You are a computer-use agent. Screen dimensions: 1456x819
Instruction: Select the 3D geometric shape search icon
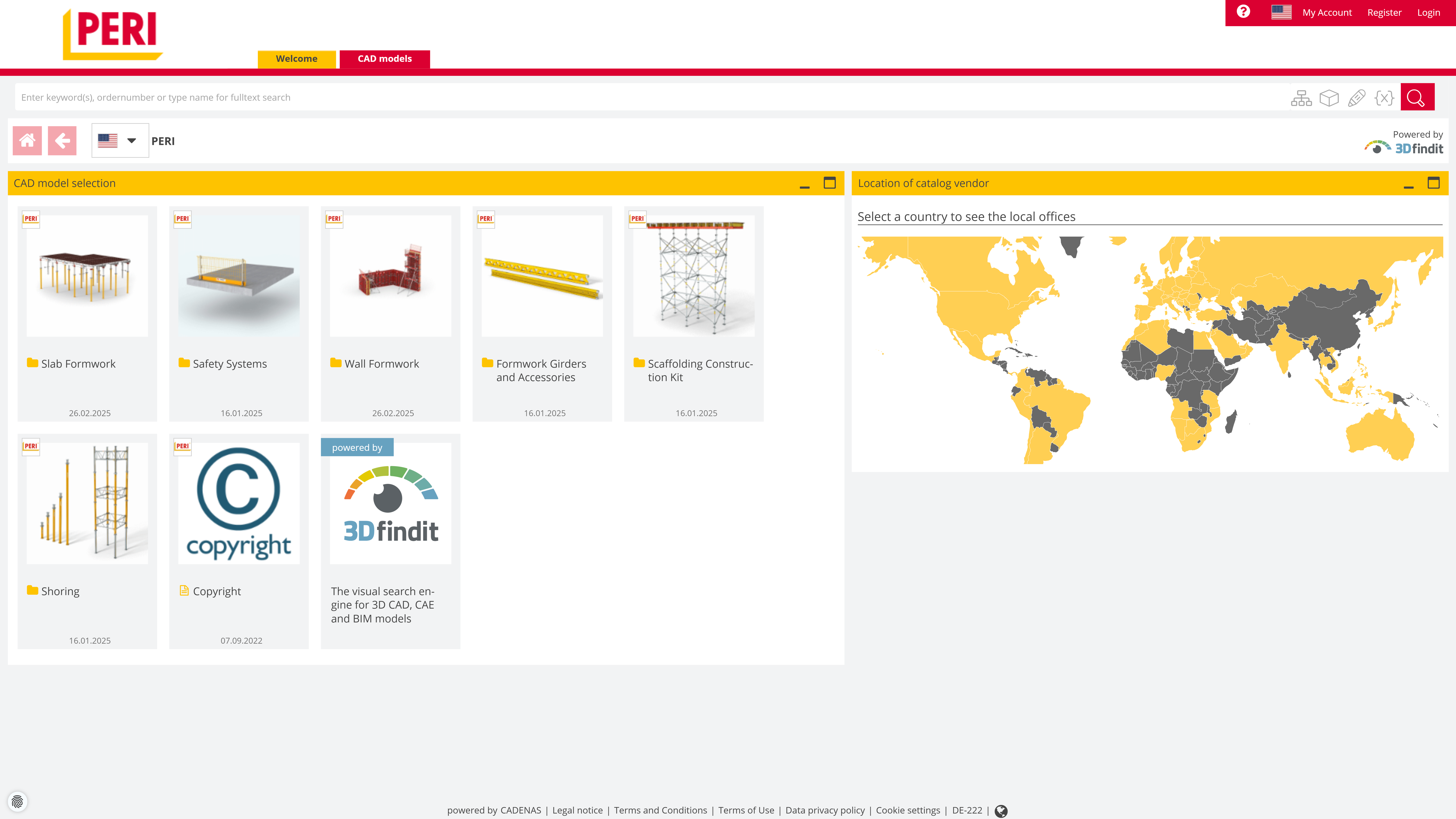click(1329, 97)
